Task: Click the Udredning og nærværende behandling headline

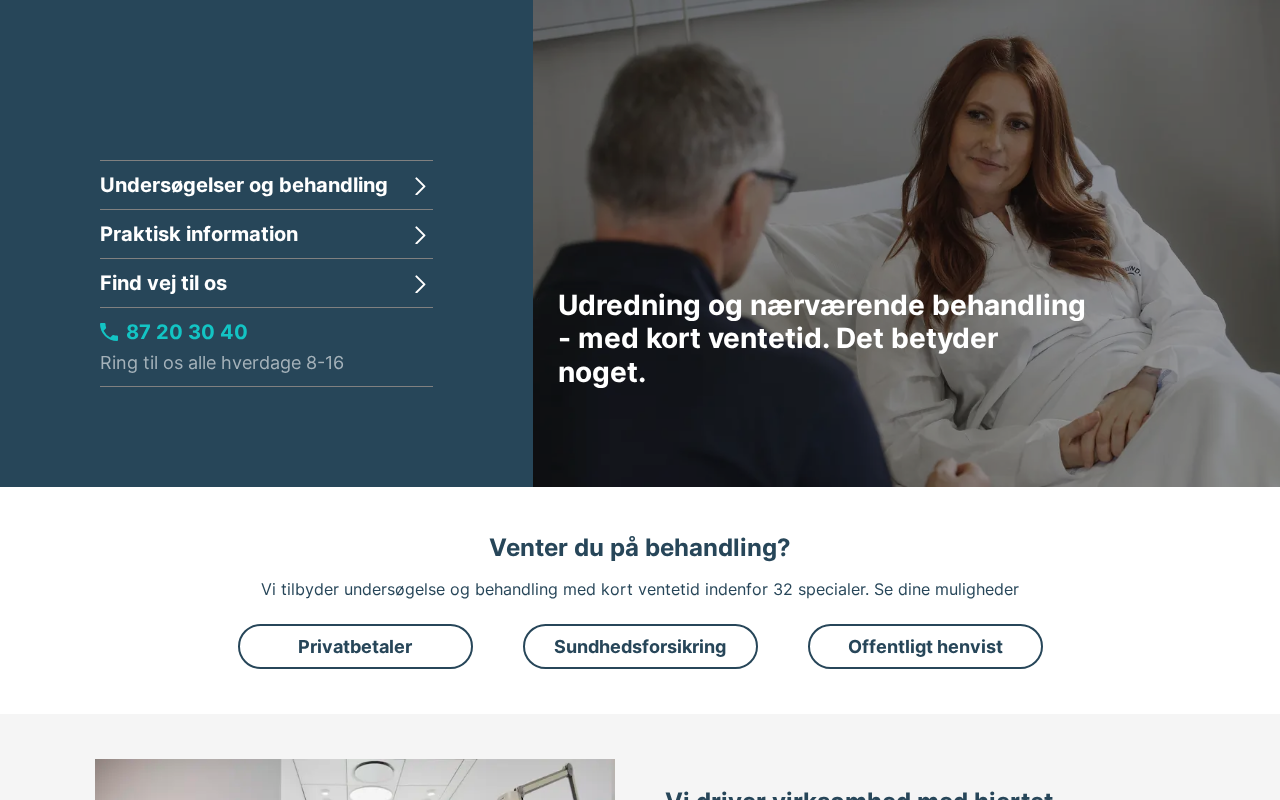Action: (822, 338)
